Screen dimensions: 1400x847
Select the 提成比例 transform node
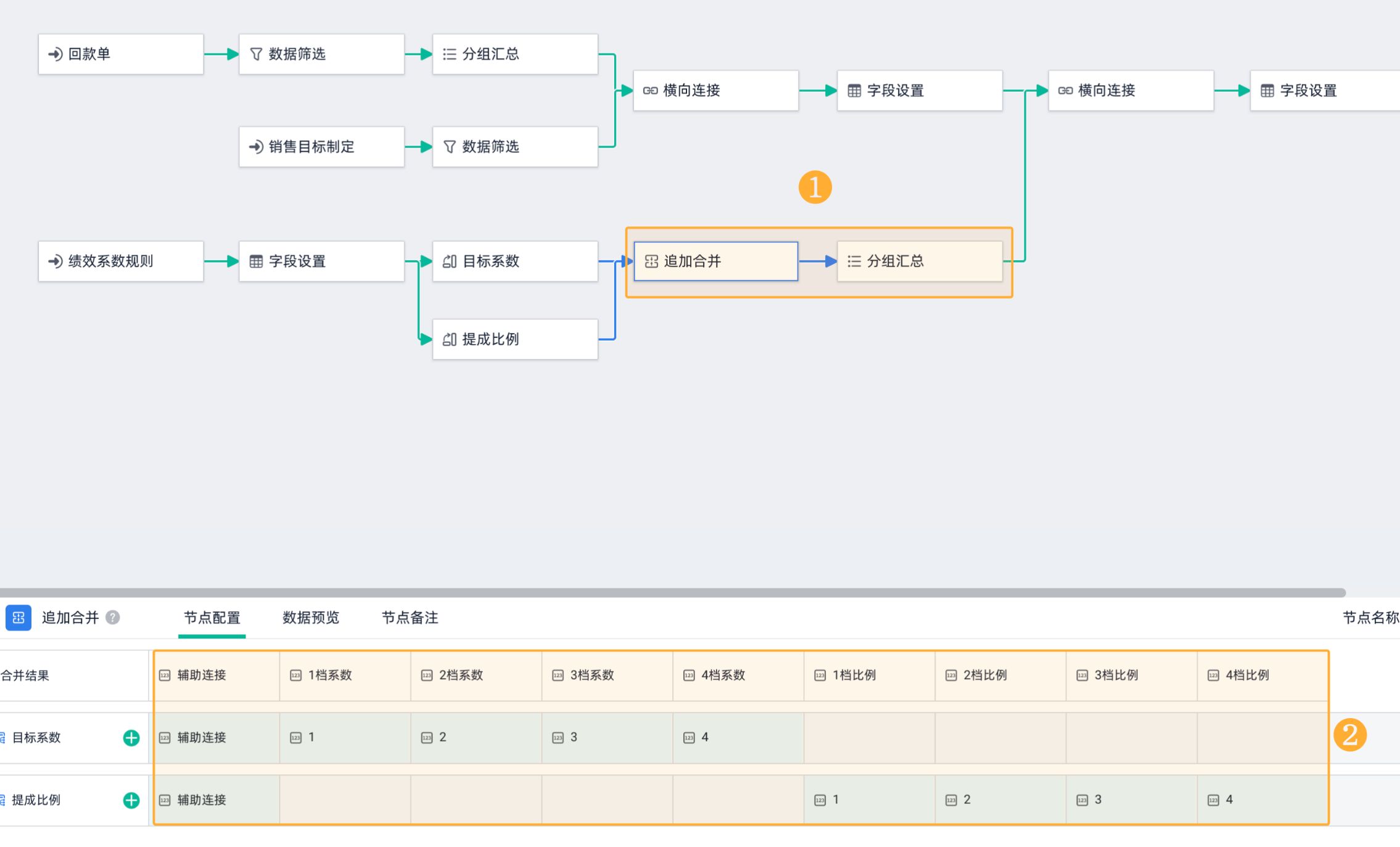click(x=515, y=339)
